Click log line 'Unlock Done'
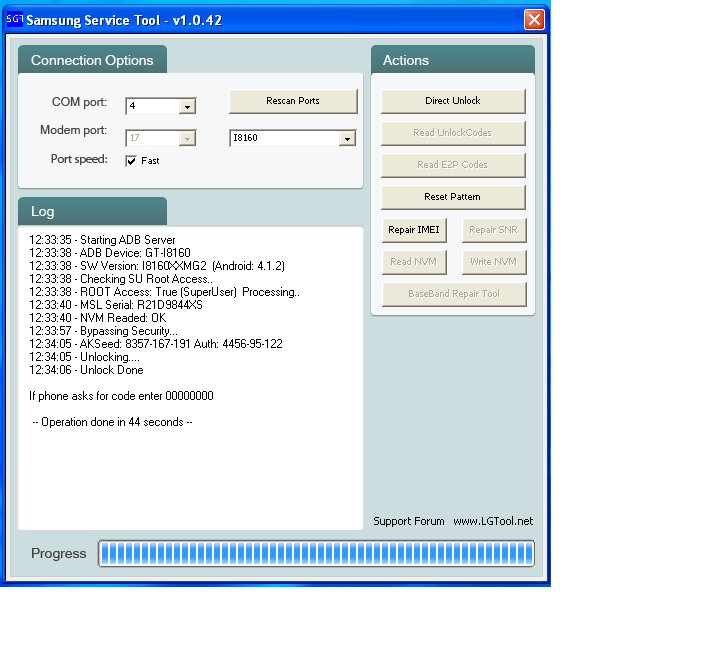The height and width of the screenshot is (652, 702). point(86,370)
